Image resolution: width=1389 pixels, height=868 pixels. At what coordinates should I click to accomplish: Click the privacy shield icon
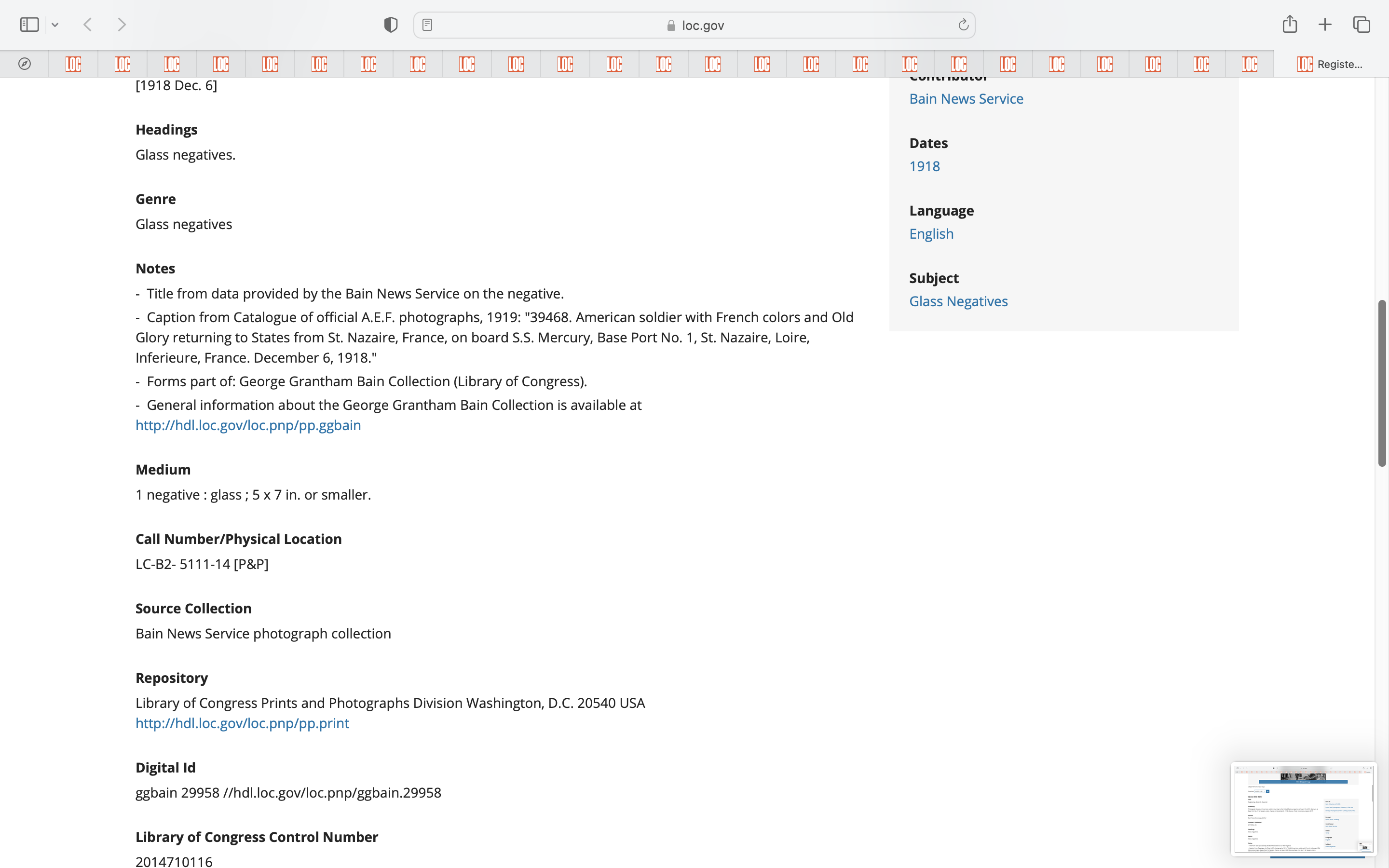(390, 25)
